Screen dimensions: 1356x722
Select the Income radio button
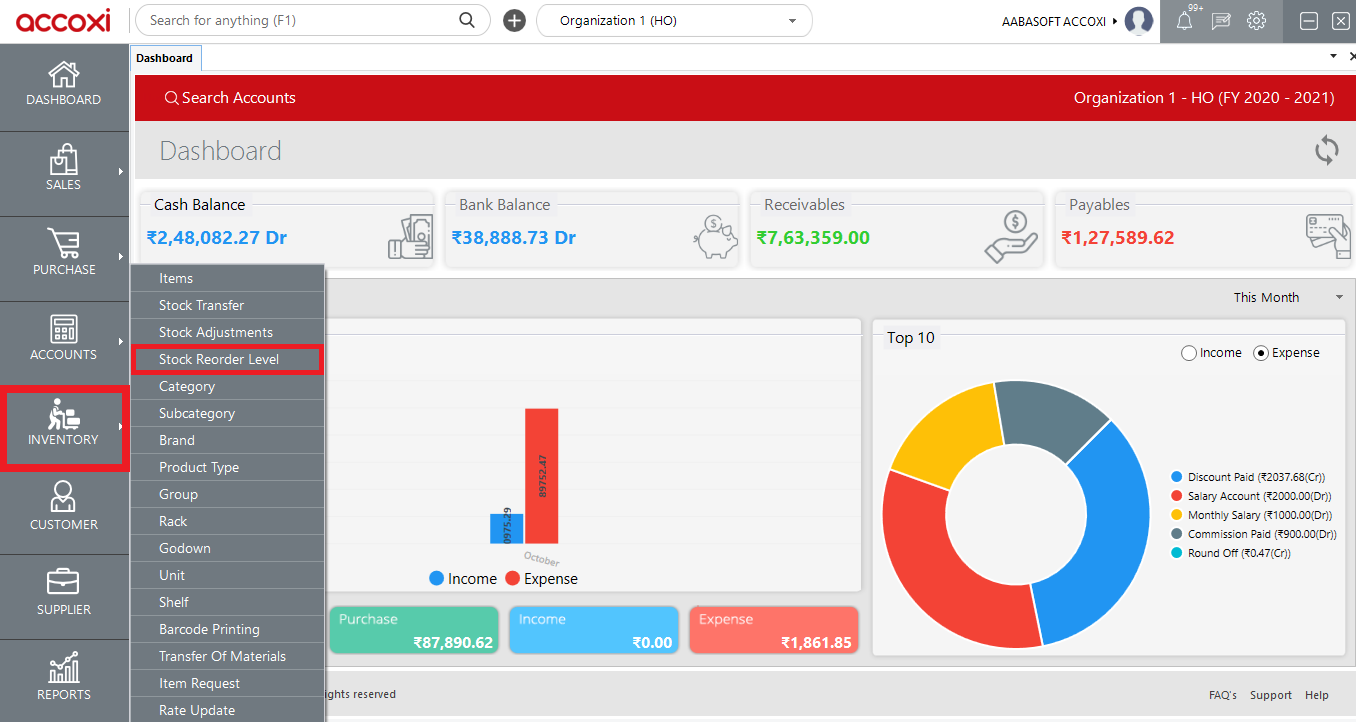pyautogui.click(x=1188, y=352)
